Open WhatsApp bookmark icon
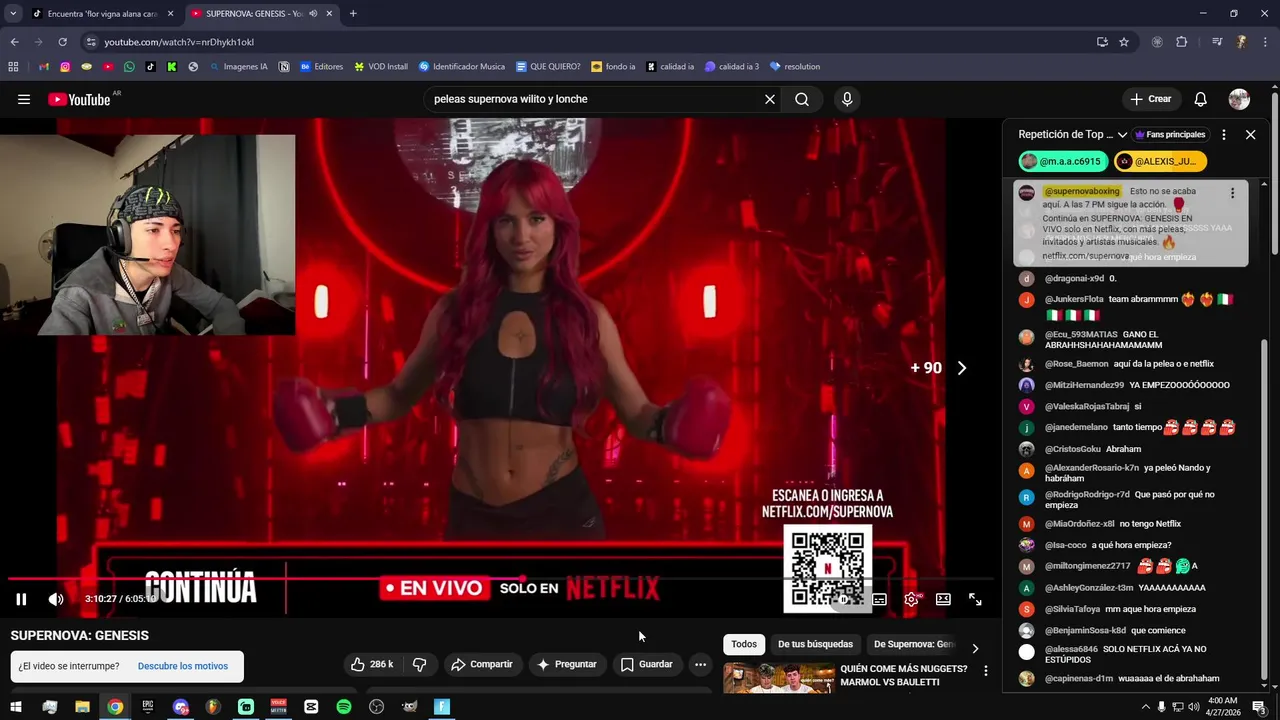1280x720 pixels. click(129, 67)
